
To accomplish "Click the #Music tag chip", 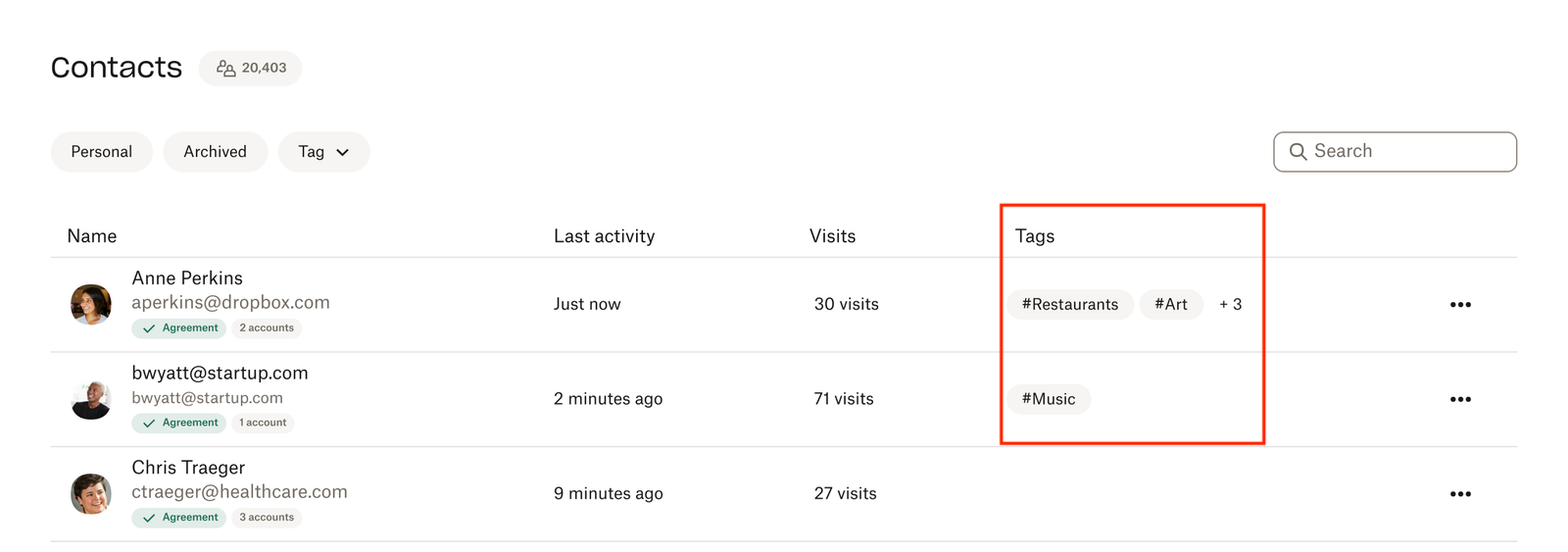I will tap(1049, 399).
